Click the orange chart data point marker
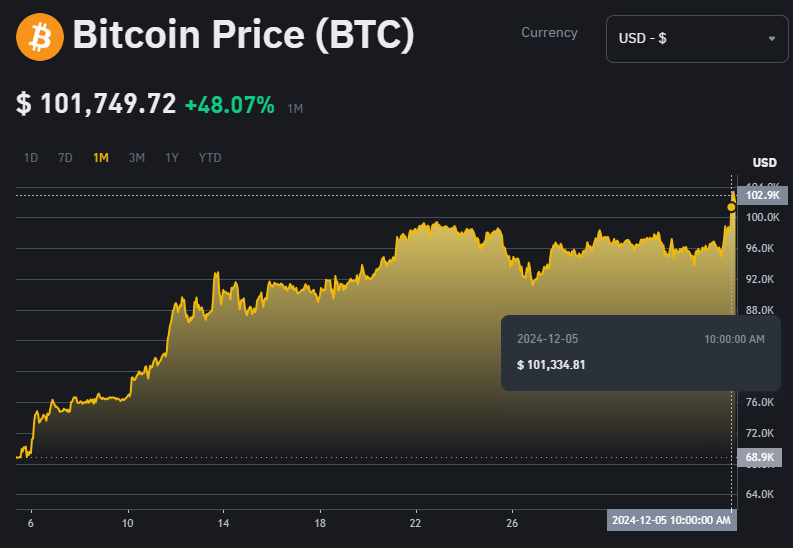This screenshot has width=793, height=548. click(x=732, y=207)
